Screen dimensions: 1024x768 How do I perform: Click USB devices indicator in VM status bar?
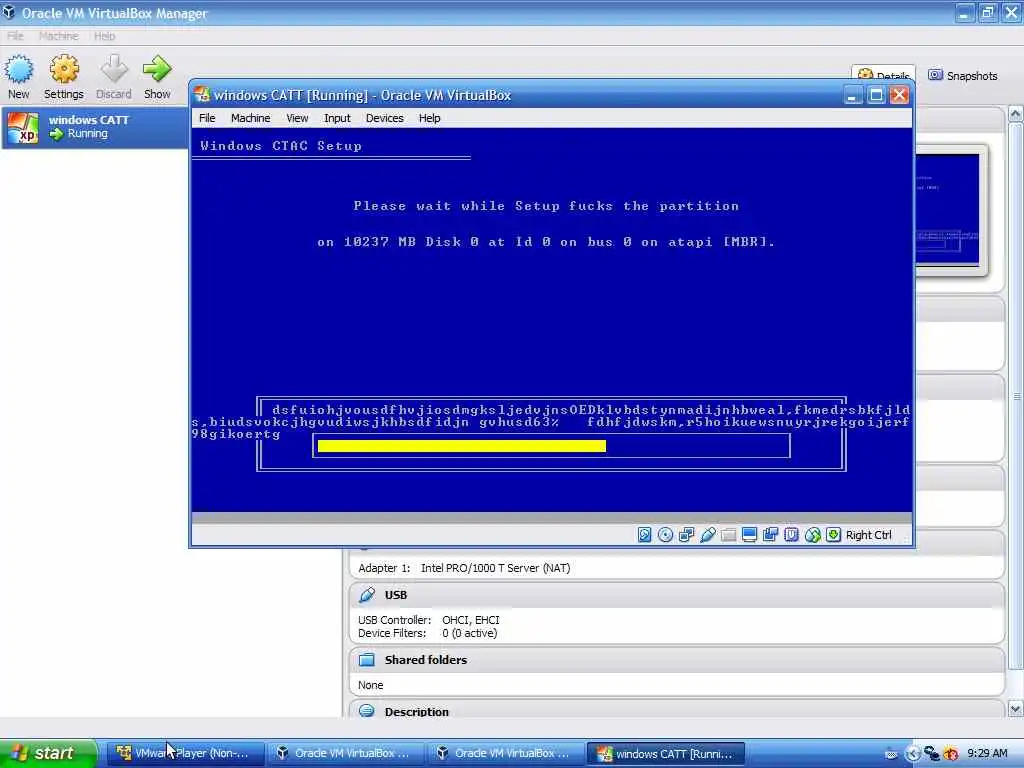pos(707,535)
